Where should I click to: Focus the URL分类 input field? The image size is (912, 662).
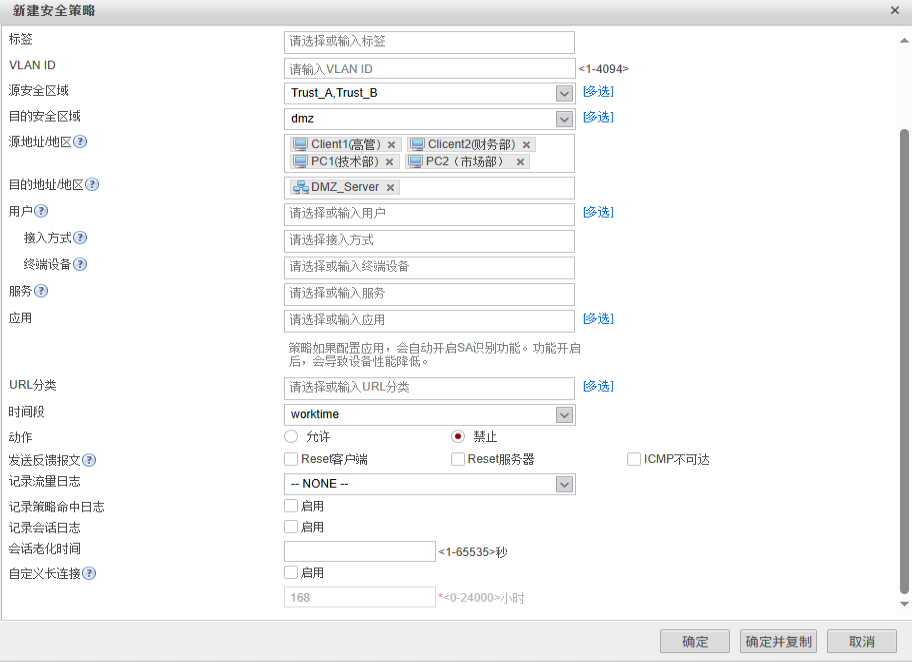(429, 389)
